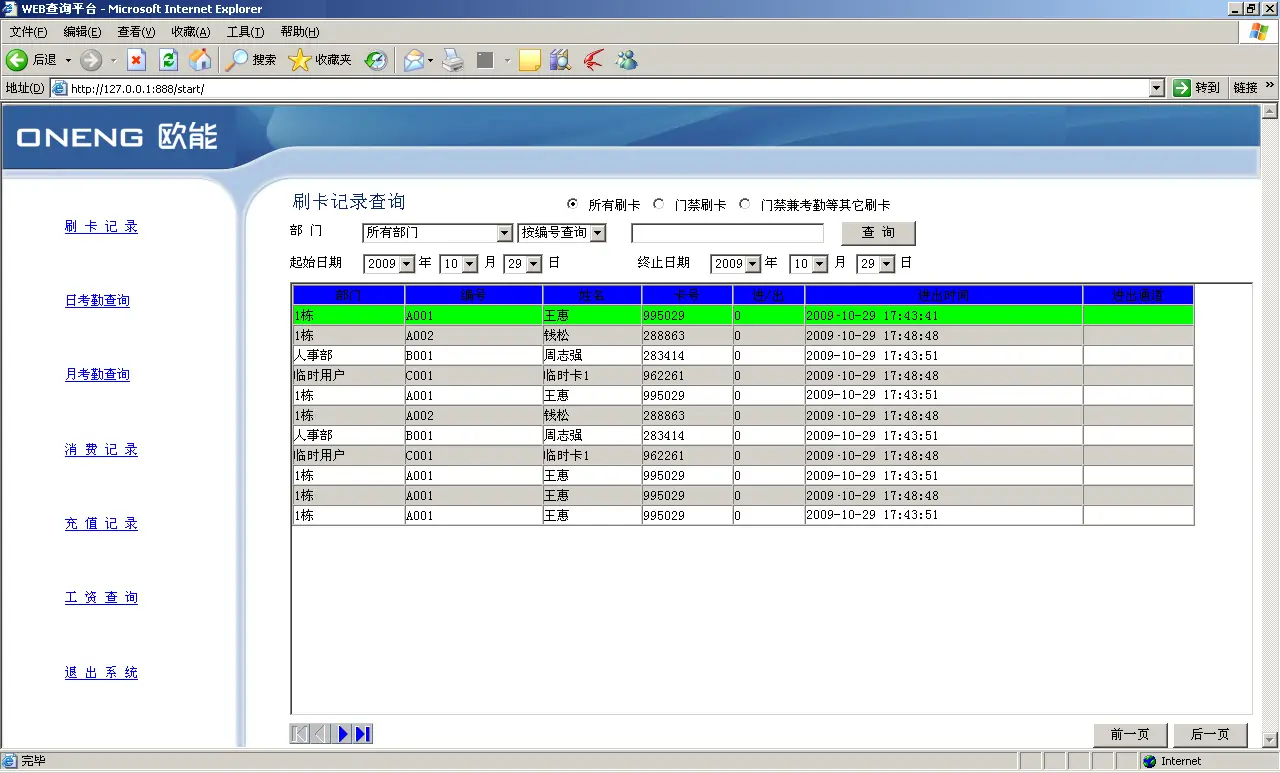Click the Refresh icon in the toolbar
Viewport: 1280px width, 773px height.
[167, 60]
